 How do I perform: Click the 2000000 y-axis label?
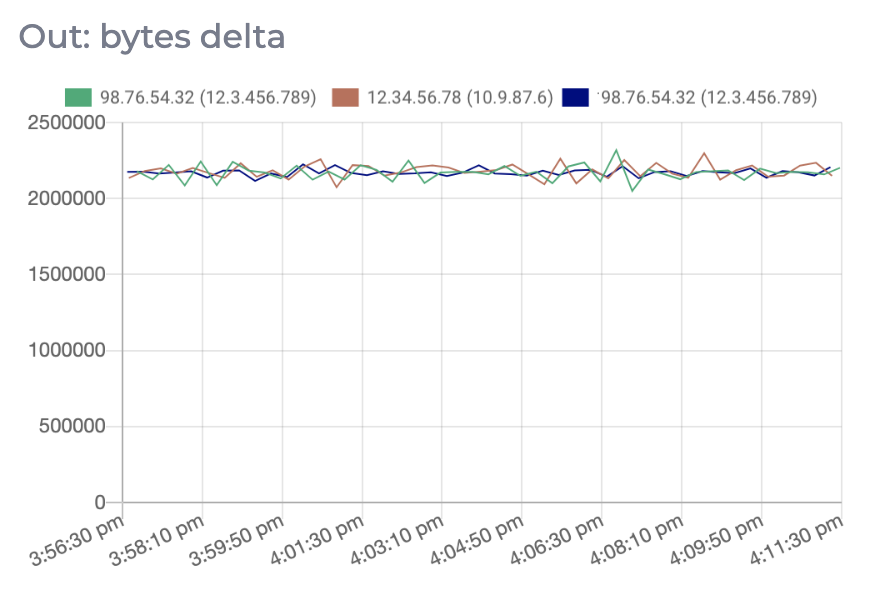(x=69, y=199)
